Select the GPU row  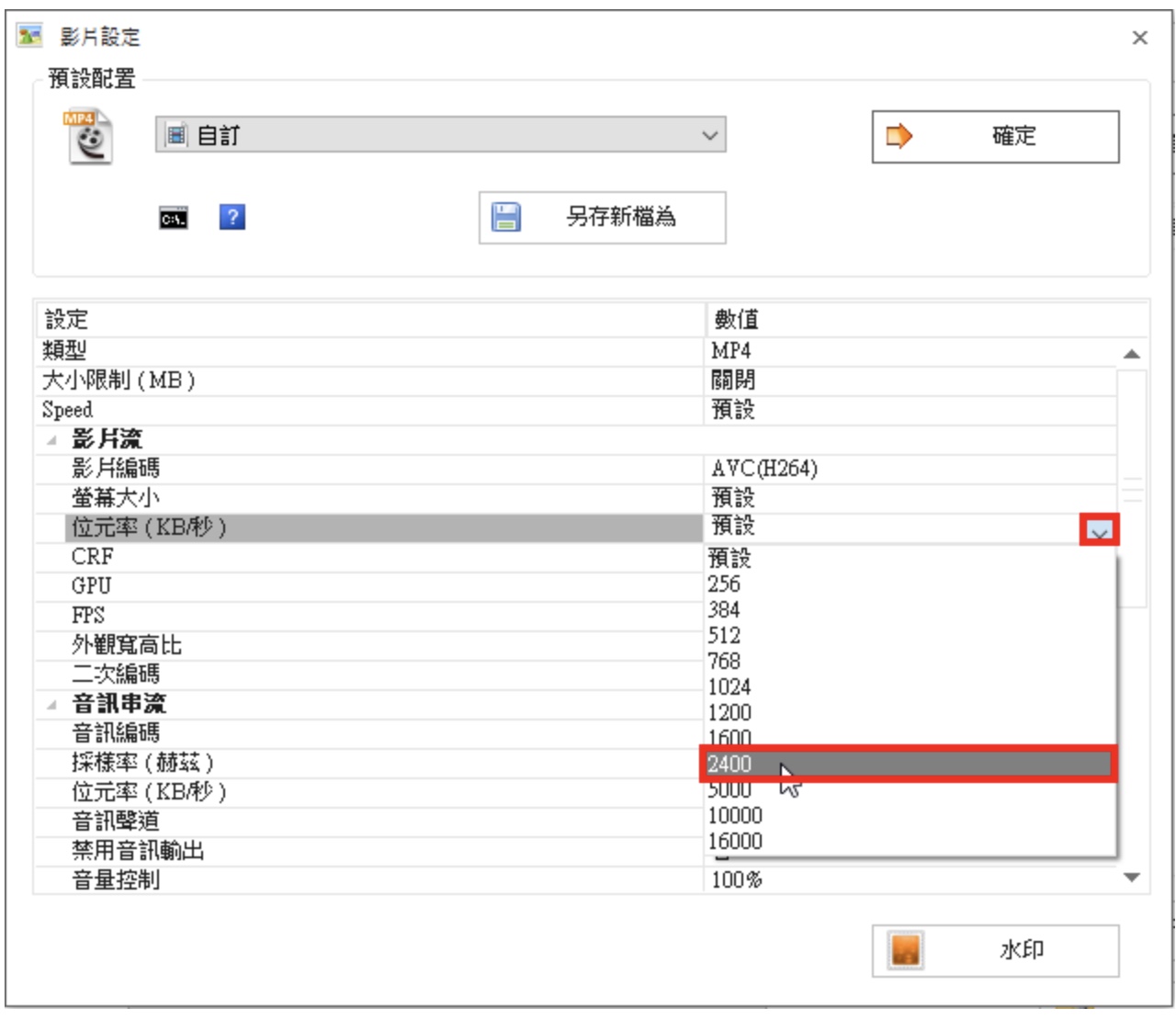pos(370,586)
